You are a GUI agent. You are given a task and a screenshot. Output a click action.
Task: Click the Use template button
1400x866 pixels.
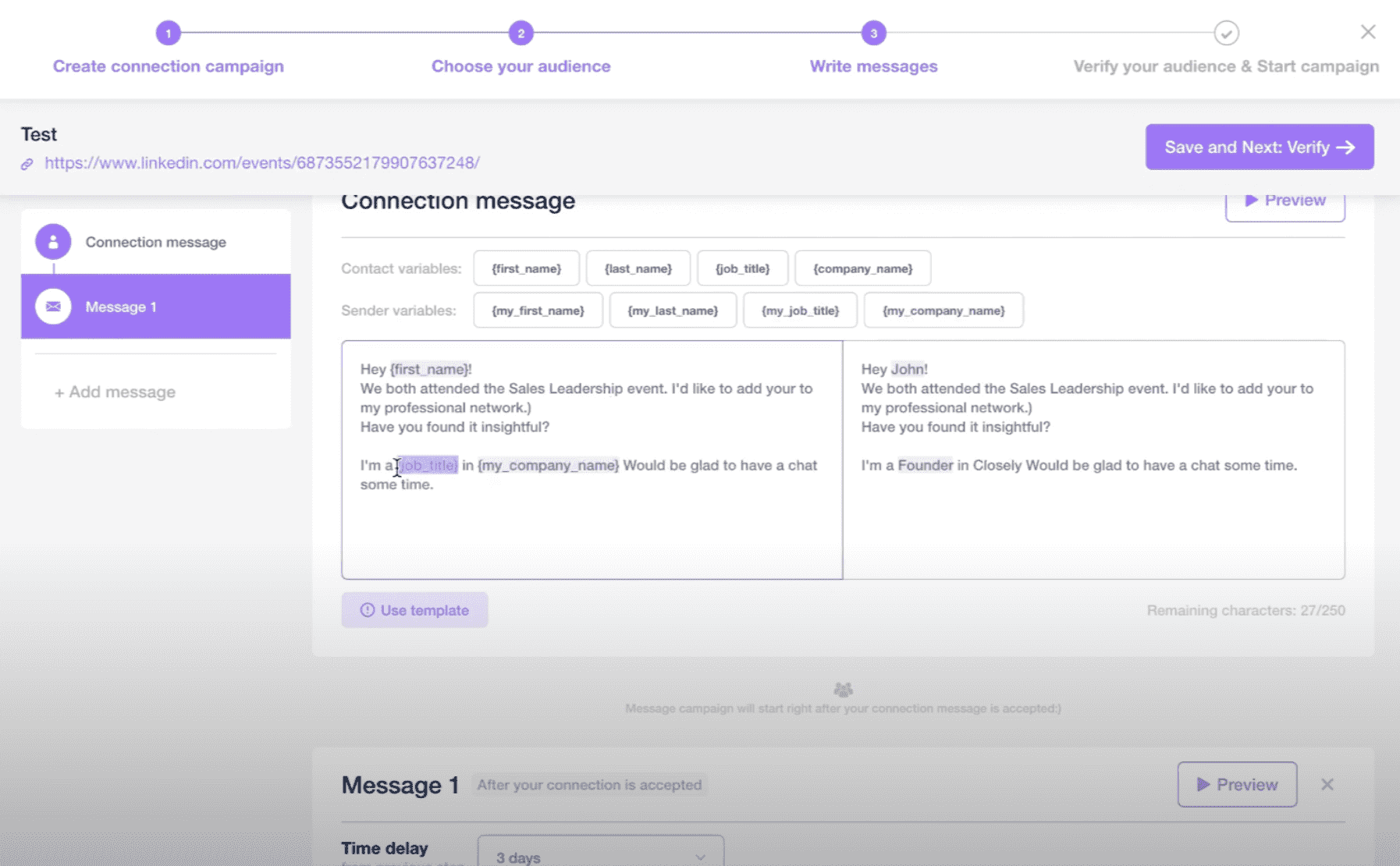point(414,610)
